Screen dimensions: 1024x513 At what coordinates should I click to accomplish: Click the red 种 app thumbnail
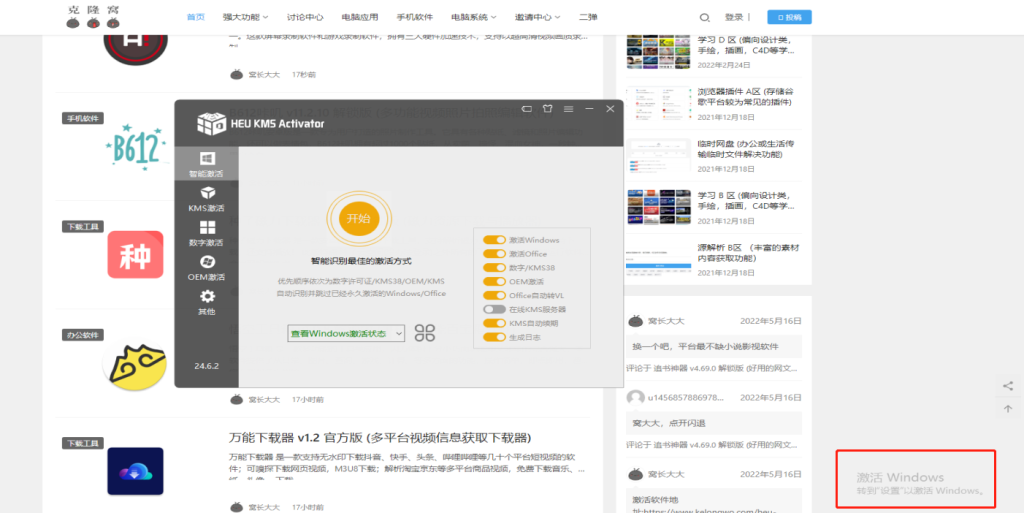[x=135, y=255]
